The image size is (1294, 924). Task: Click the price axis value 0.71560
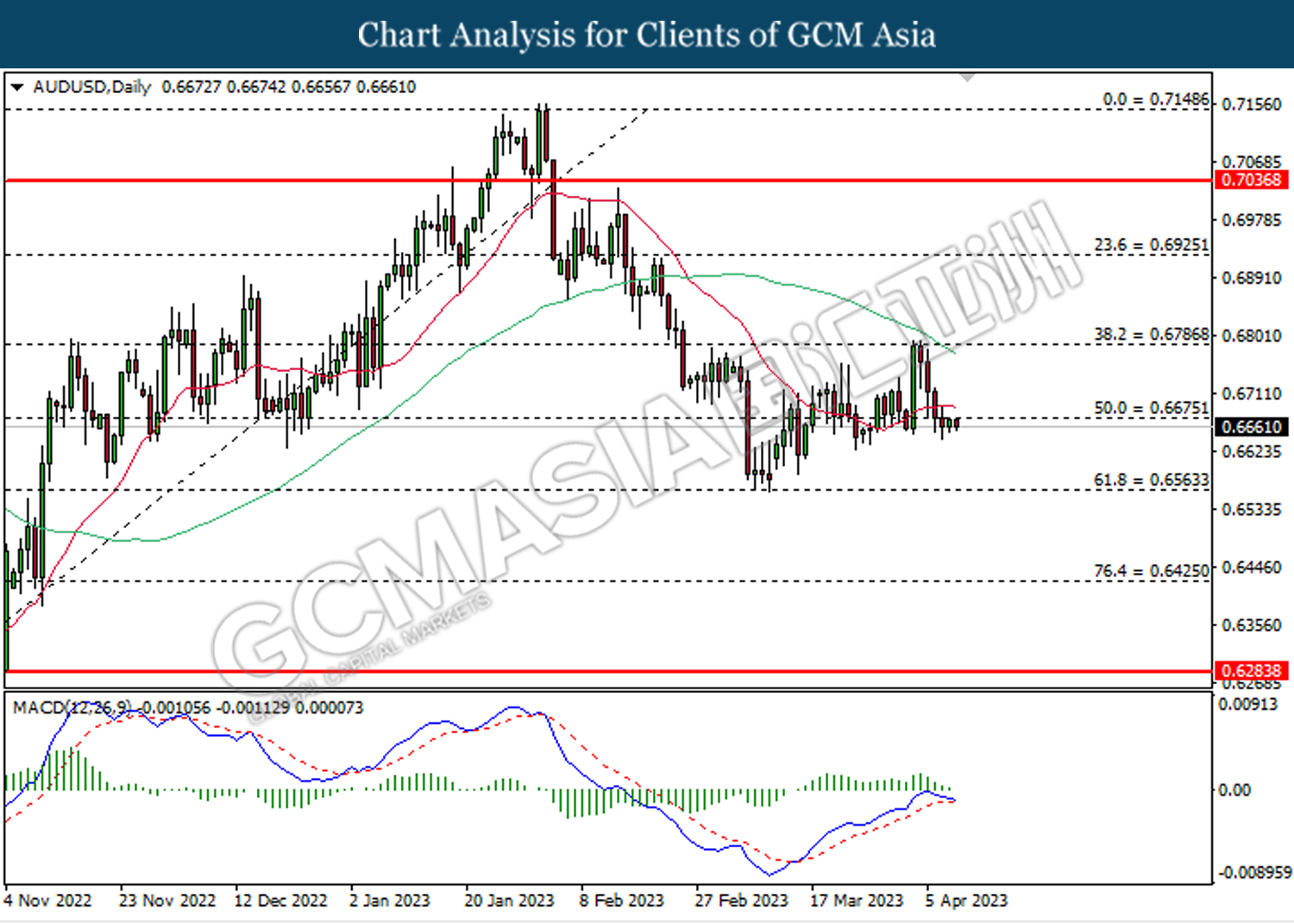pos(1252,104)
